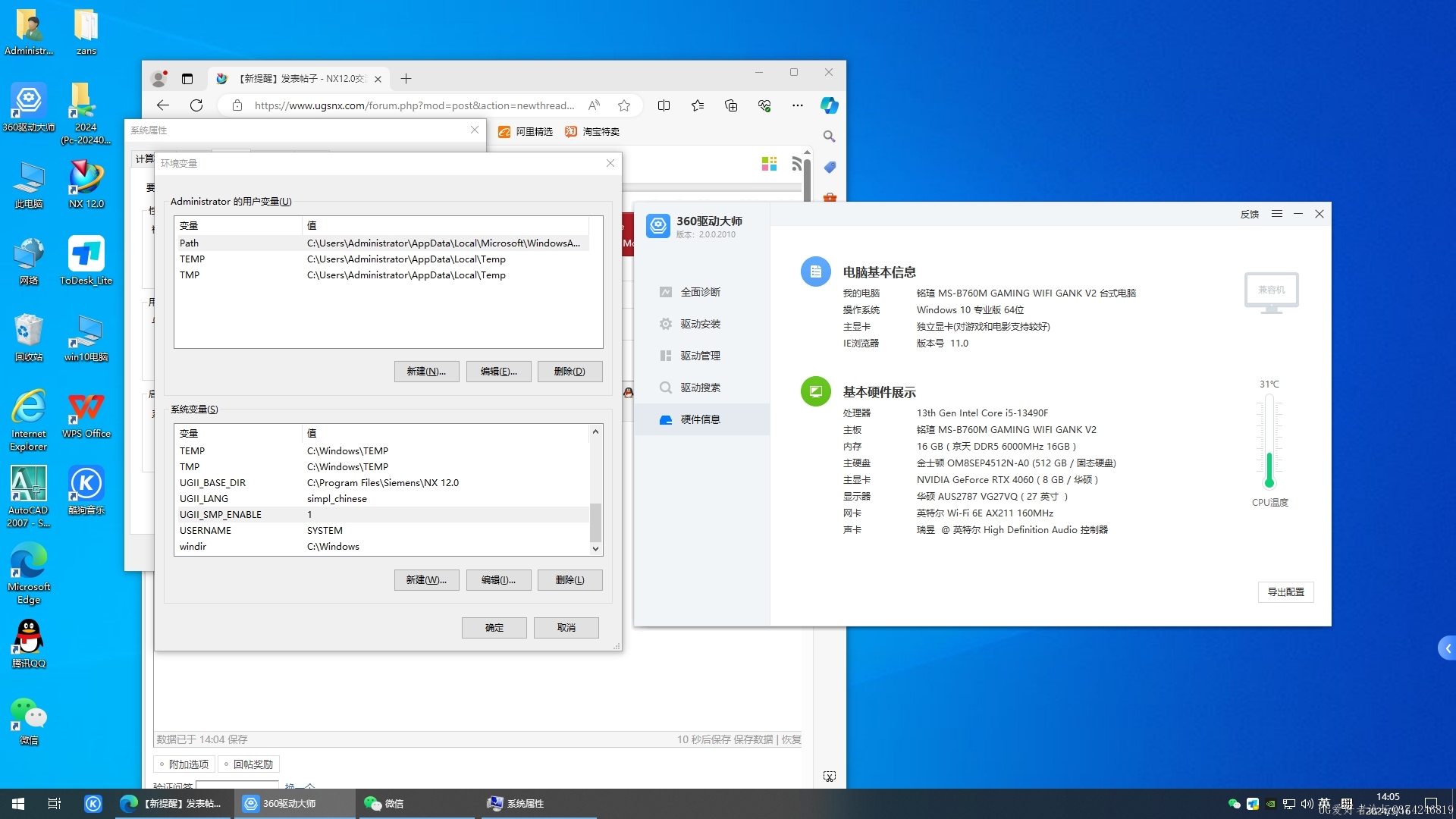Click 删除(L) for system variables

tap(570, 580)
